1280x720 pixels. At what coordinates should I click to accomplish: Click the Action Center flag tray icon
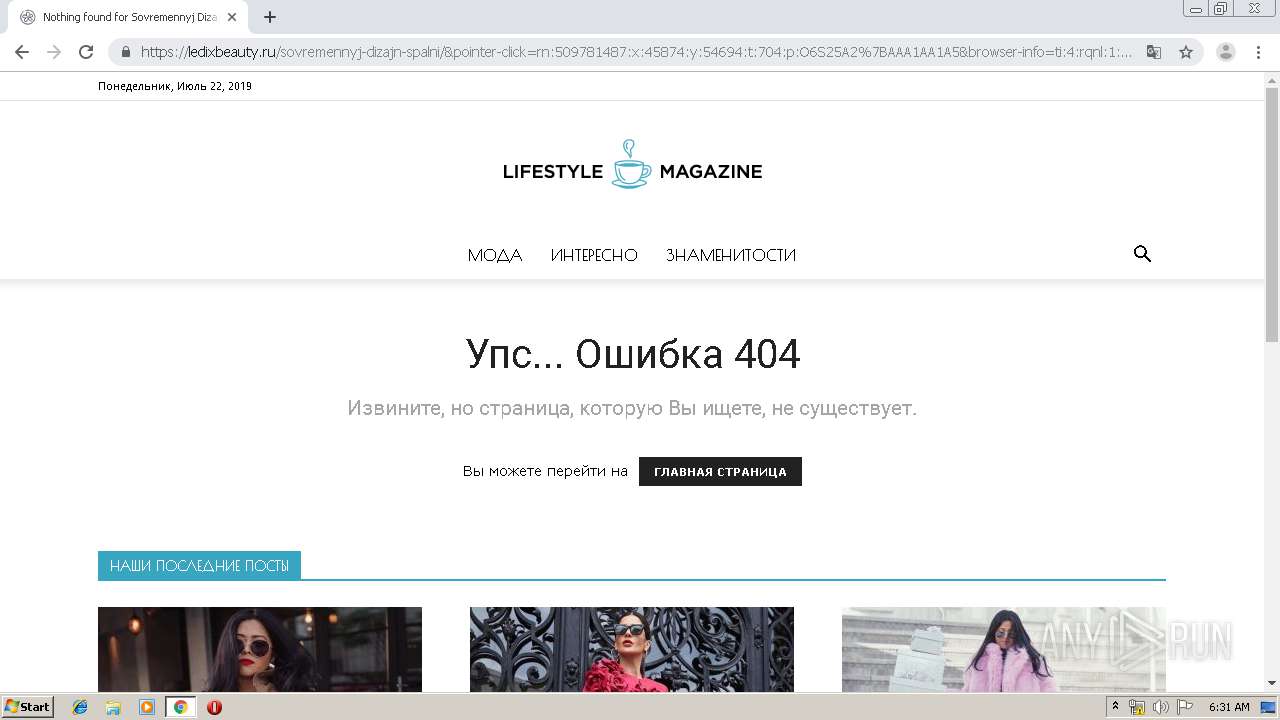(1184, 707)
